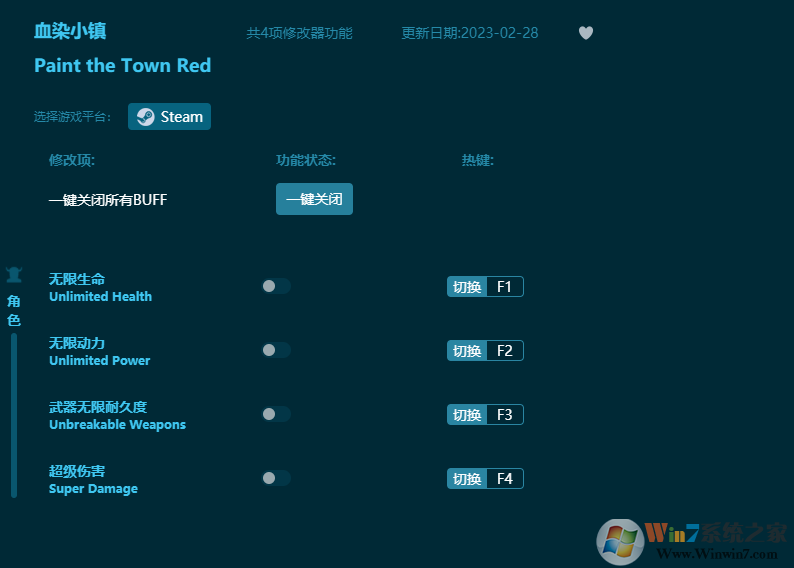Click 切换 button for F3 hotkey
This screenshot has width=794, height=568.
tap(467, 415)
